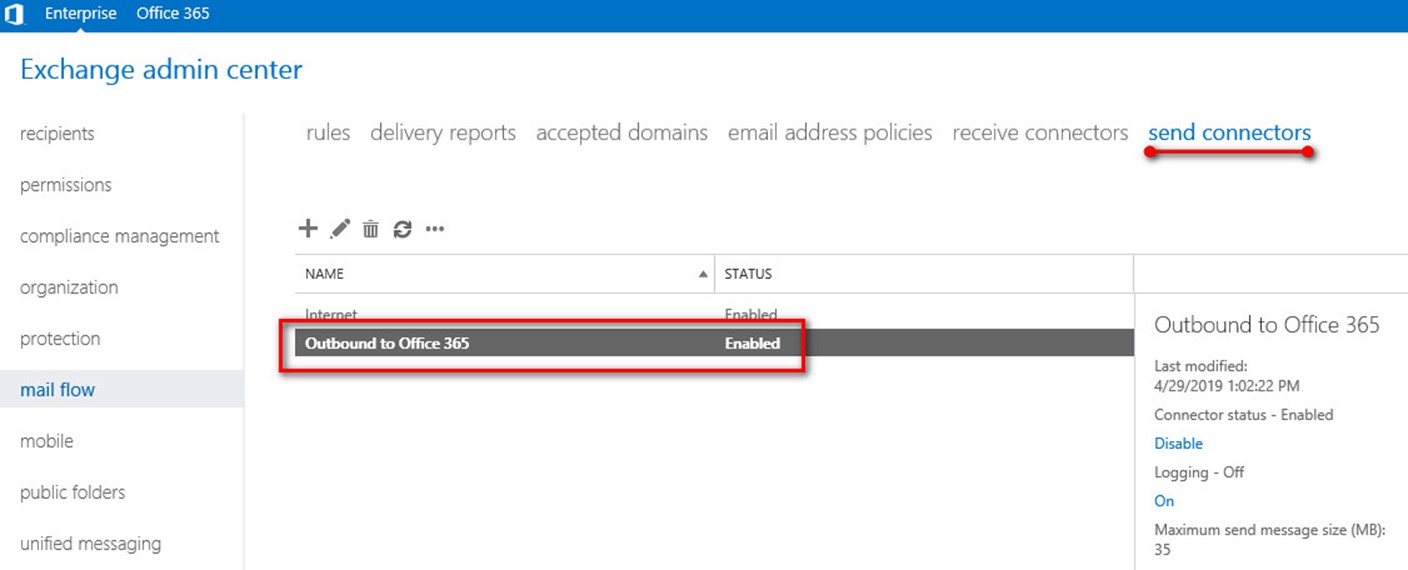This screenshot has height=570, width=1408.
Task: Open the more options ellipsis menu
Action: (x=434, y=229)
